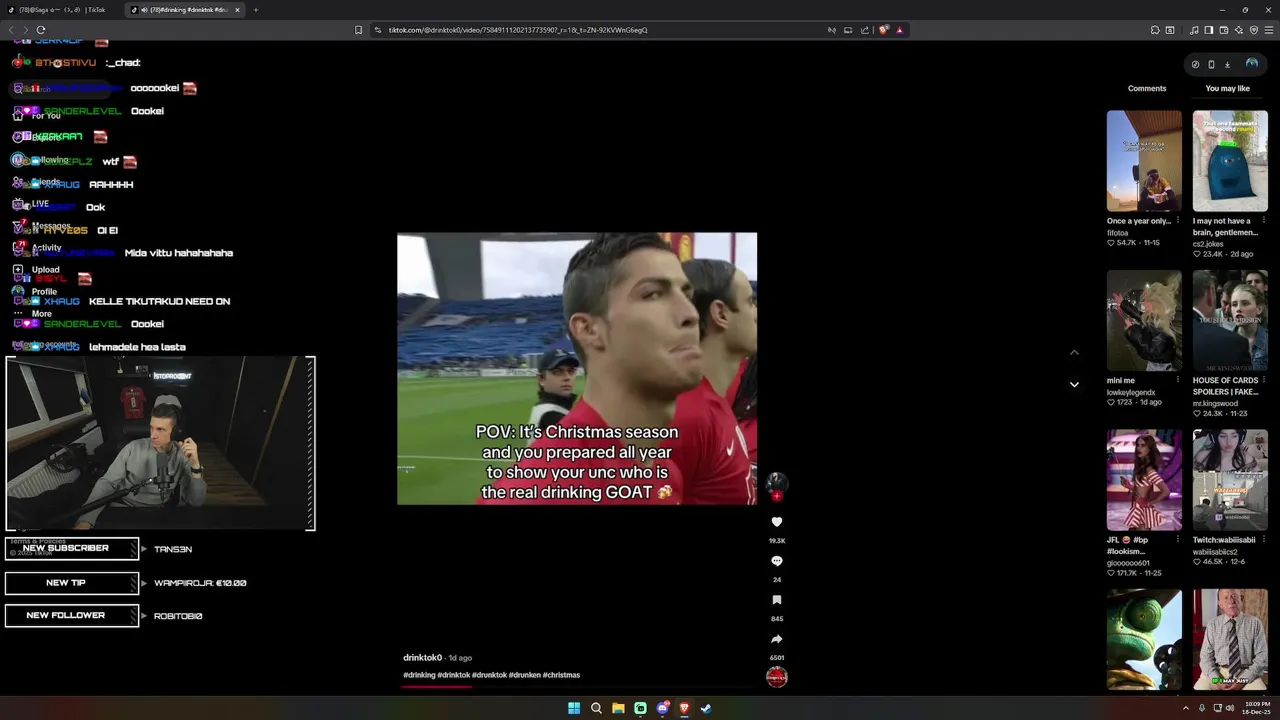
Task: Click TikTok get app phone icon
Action: (x=1211, y=64)
